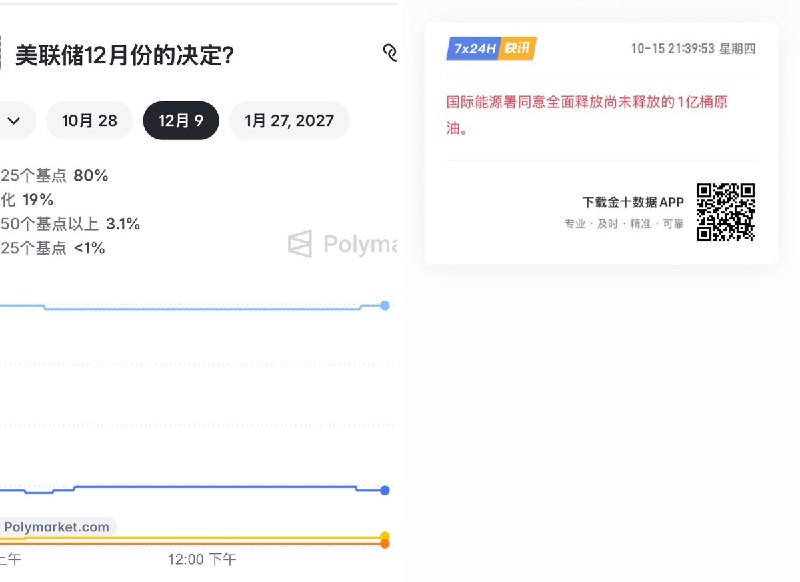Click the dark blue chart endpoint marker
This screenshot has height=582, width=800.
(385, 490)
